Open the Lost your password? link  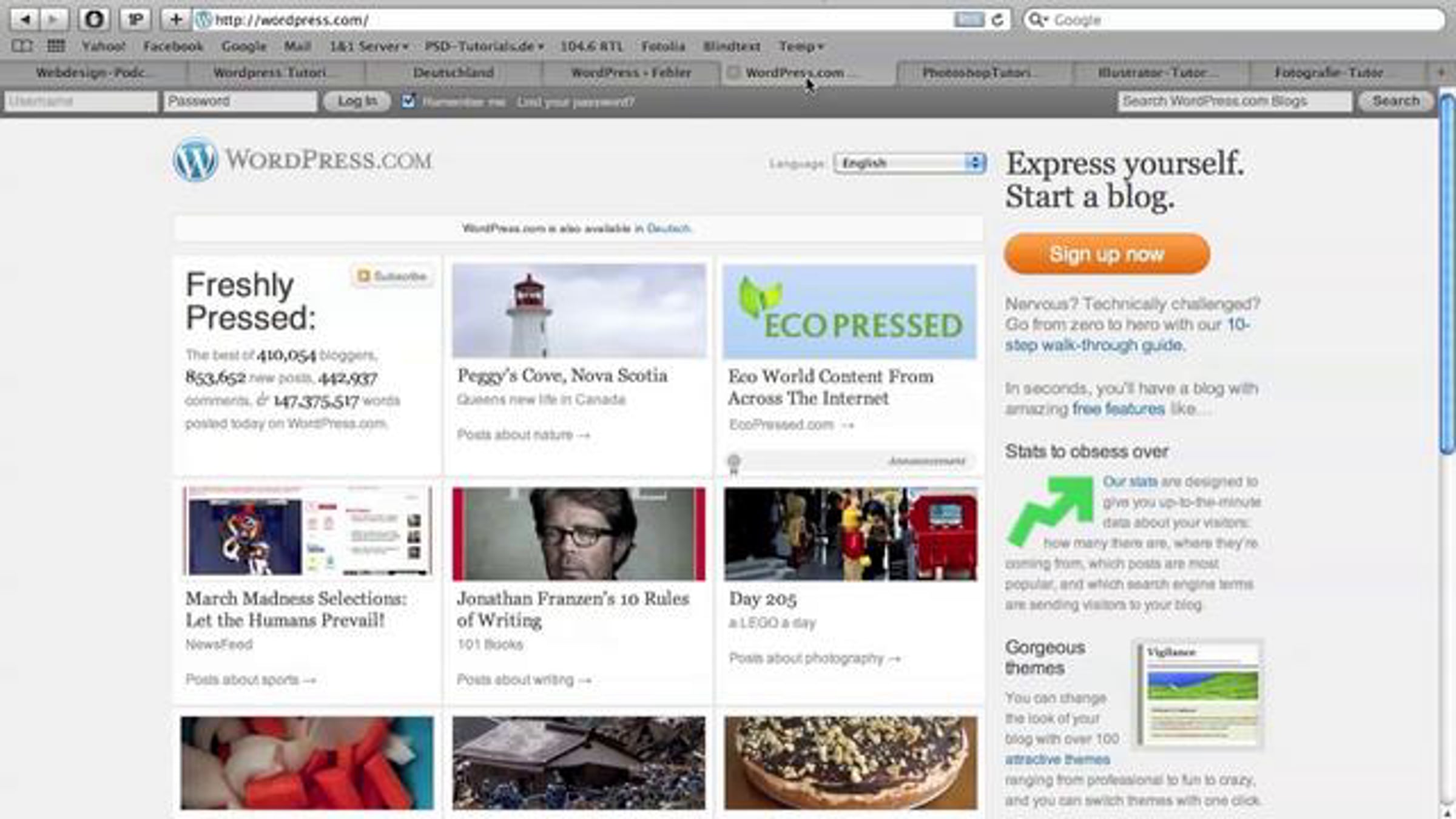pos(576,102)
